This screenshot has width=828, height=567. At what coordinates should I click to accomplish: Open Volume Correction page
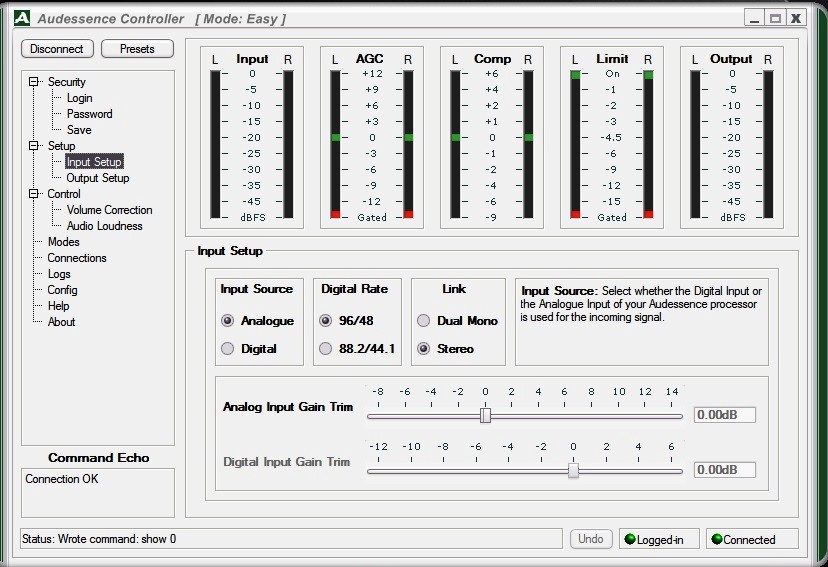click(x=109, y=210)
